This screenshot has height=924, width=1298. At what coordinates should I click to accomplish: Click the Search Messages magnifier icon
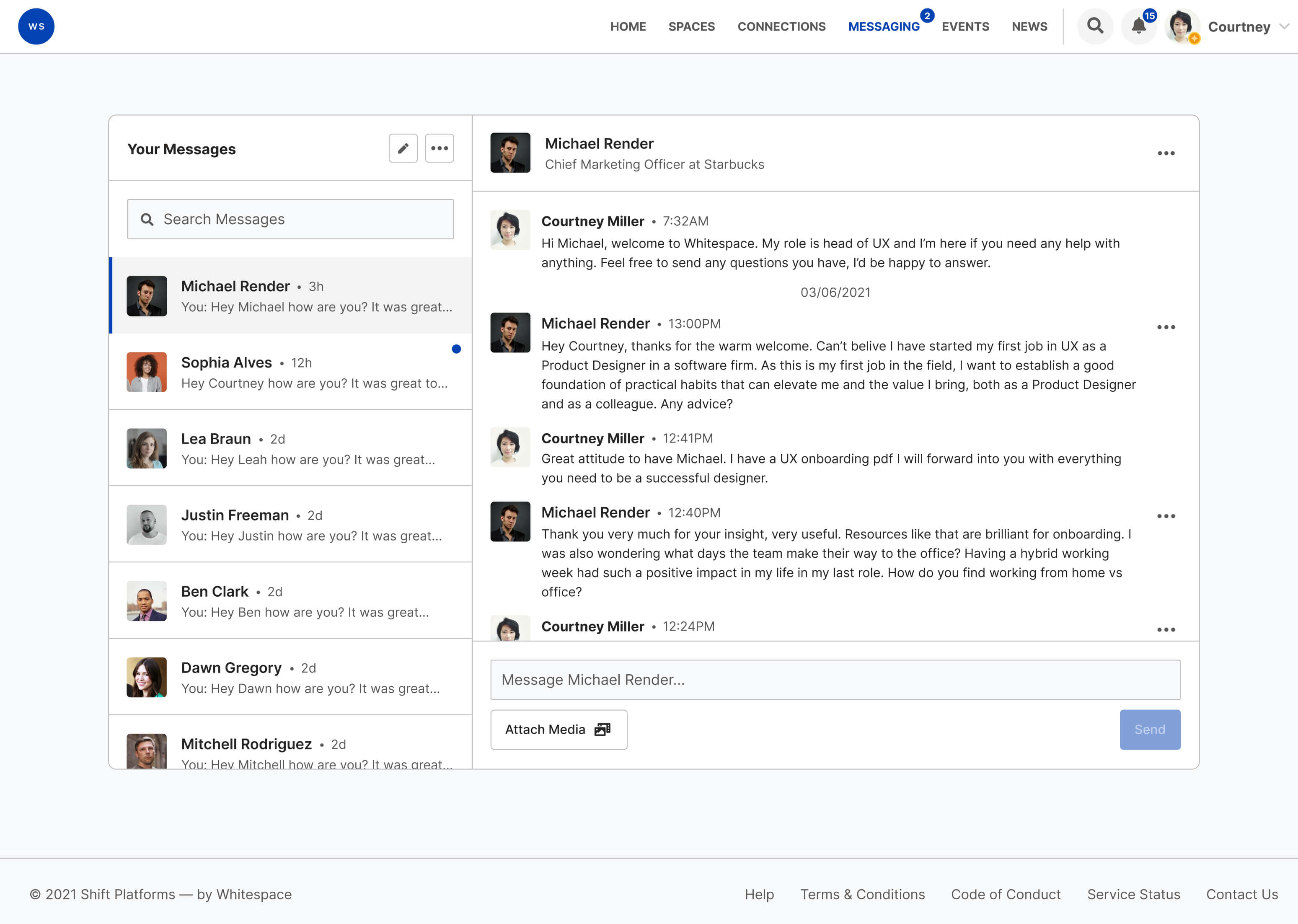click(147, 219)
